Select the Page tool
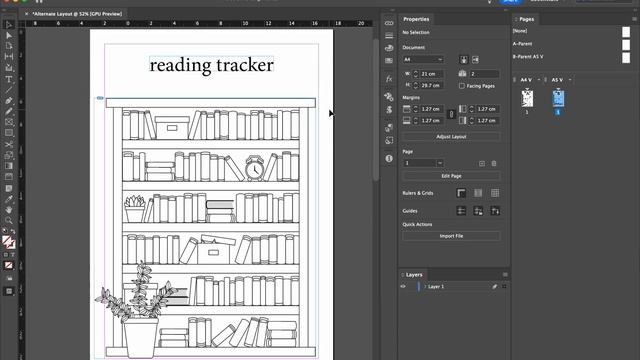 pos(9,46)
